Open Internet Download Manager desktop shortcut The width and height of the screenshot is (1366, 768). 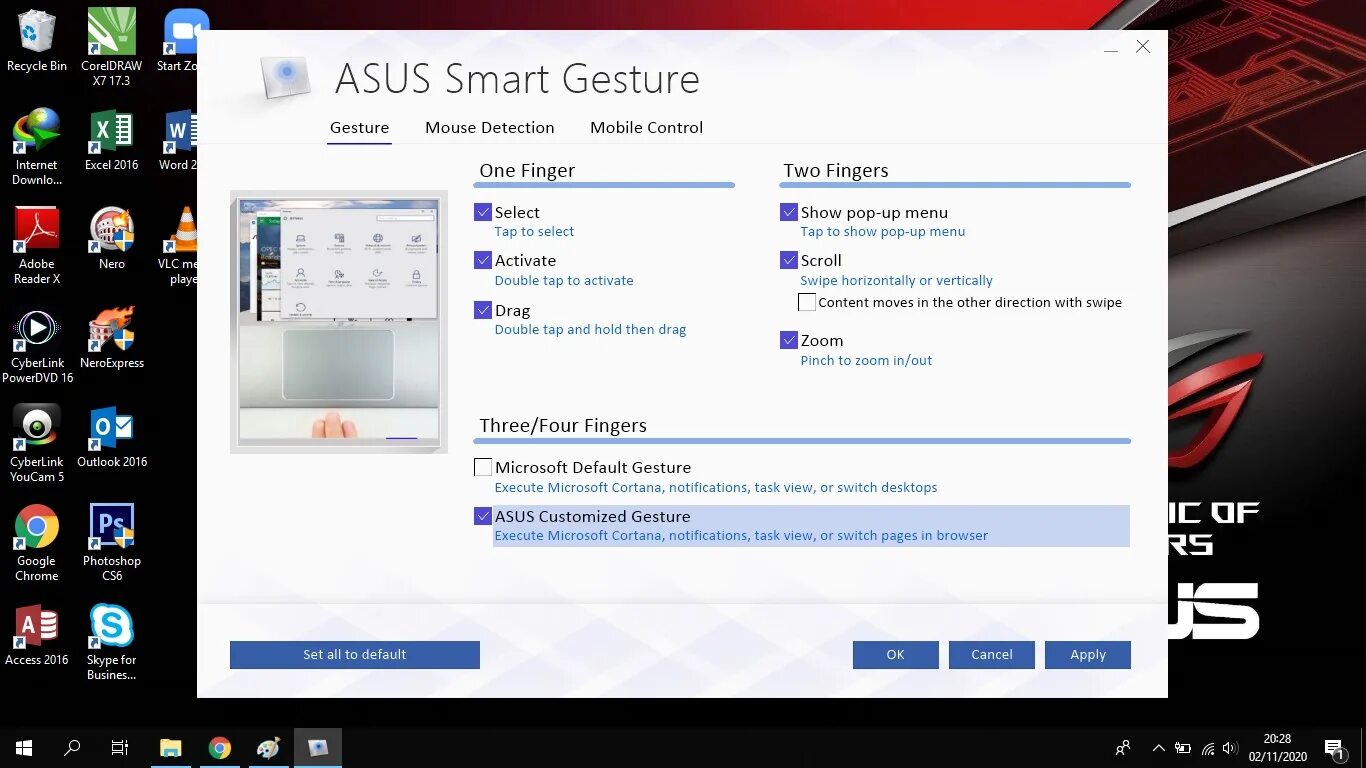point(37,147)
